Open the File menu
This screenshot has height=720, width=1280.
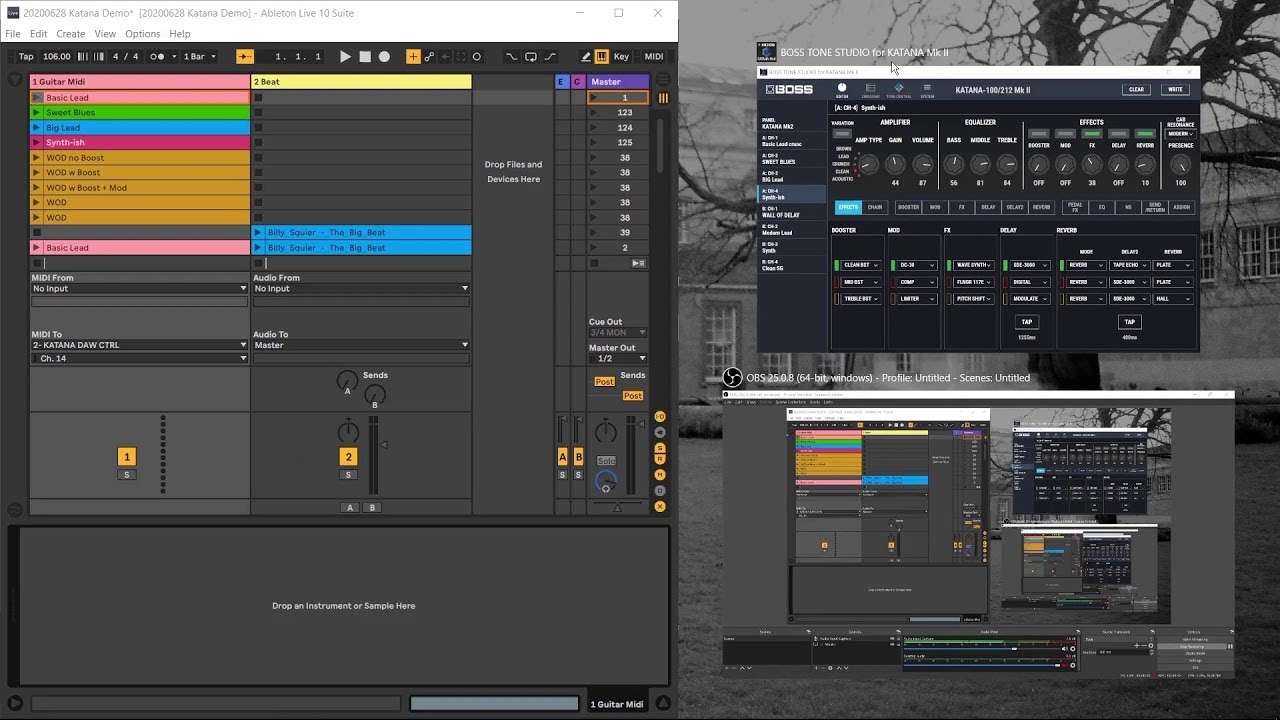click(x=13, y=34)
